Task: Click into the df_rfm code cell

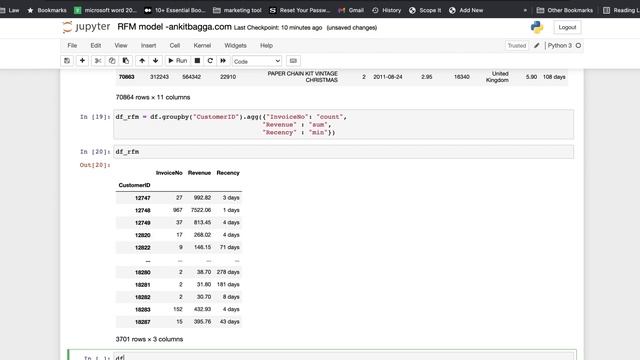Action: click(x=344, y=152)
